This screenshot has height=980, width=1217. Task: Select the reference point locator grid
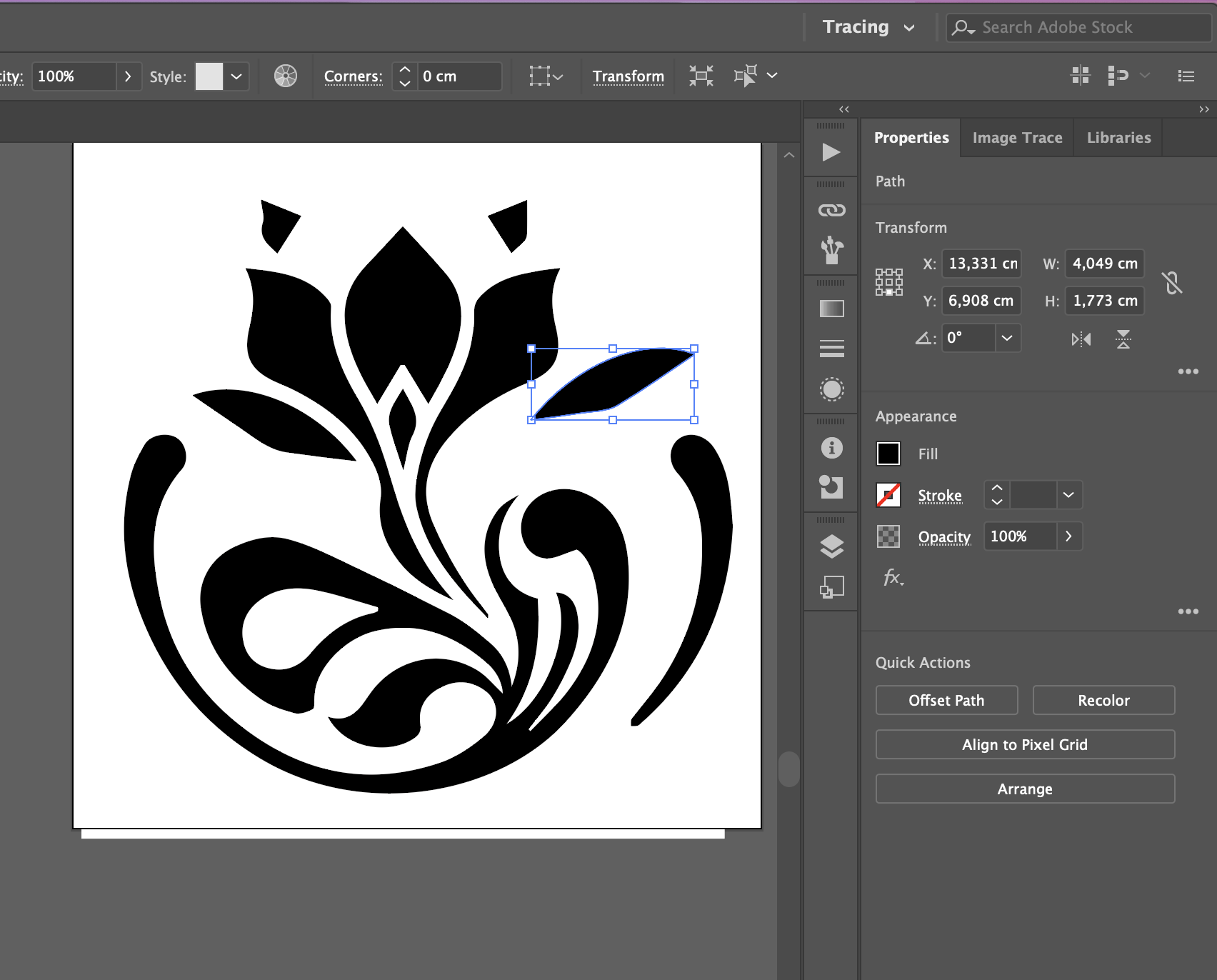tap(889, 282)
